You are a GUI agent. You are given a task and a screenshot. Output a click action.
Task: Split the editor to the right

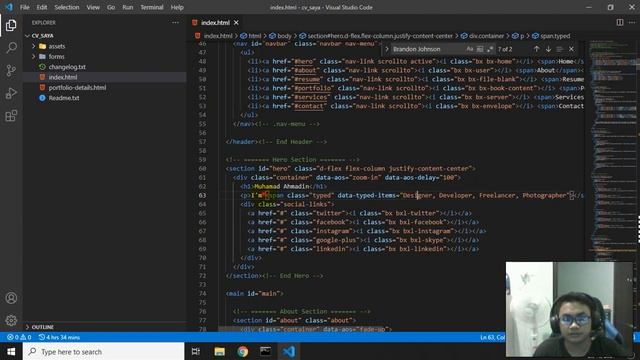click(620, 22)
